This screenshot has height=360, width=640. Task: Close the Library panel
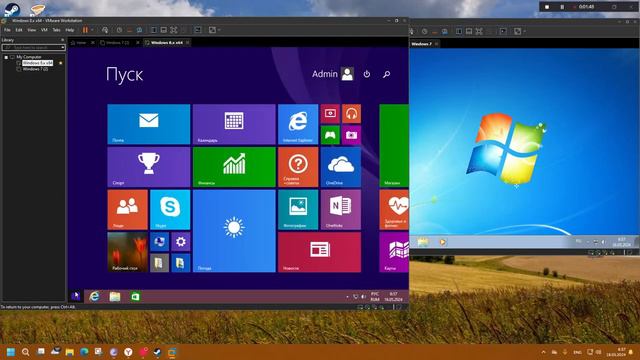62,40
